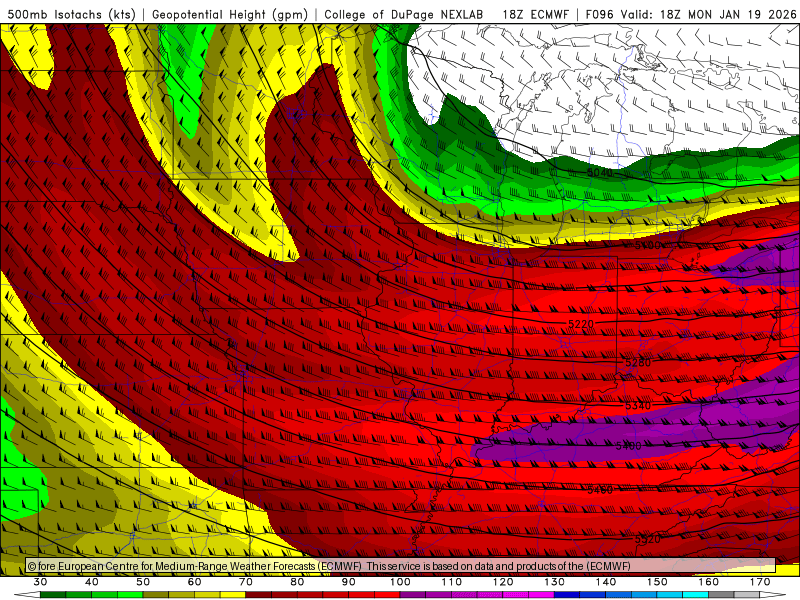The width and height of the screenshot is (800, 600).
Task: Click the ECMWF copyright notice banner
Action: (401, 566)
